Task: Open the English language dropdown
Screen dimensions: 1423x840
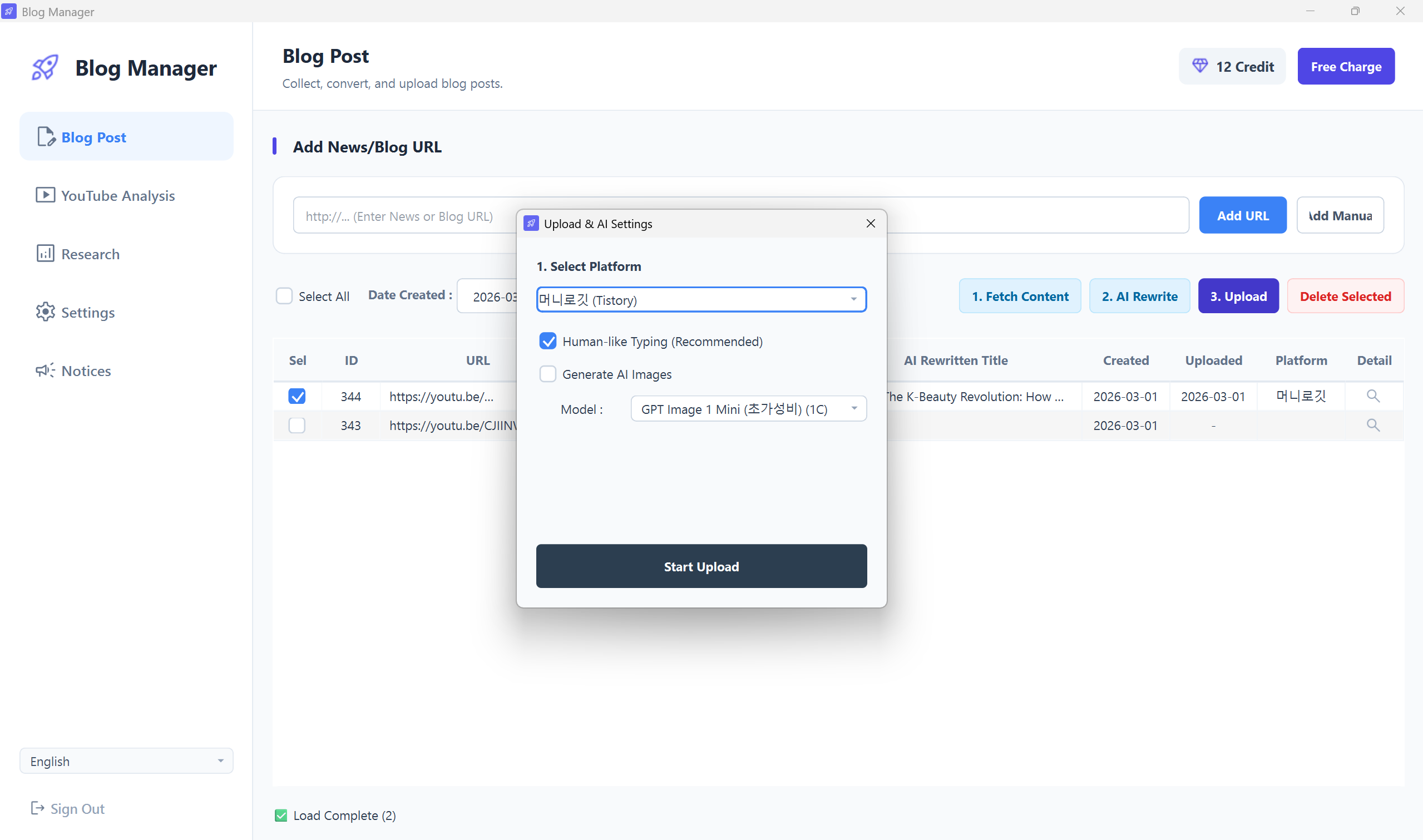Action: point(126,761)
